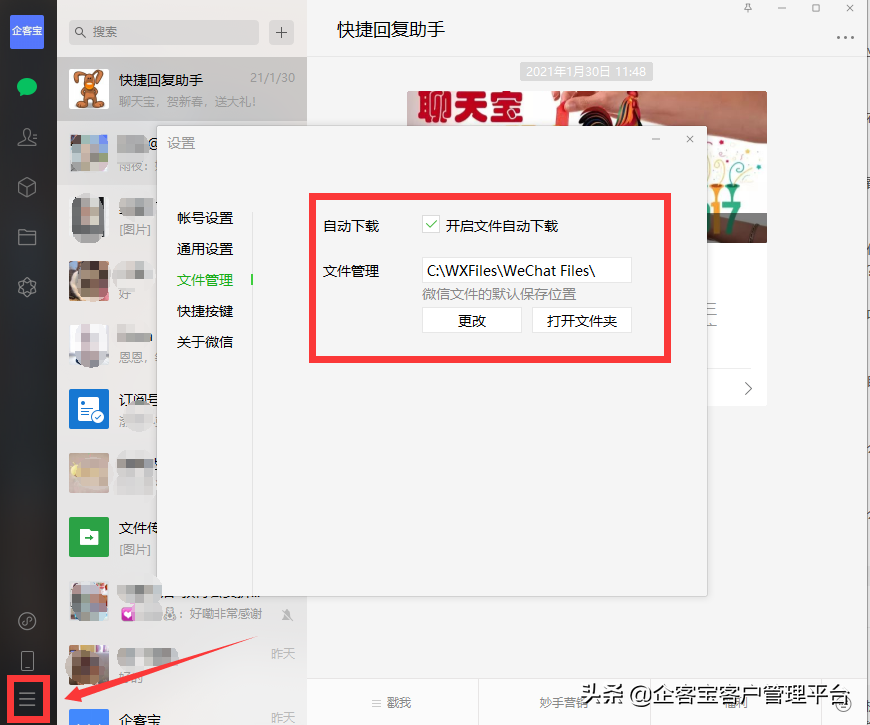Select 关于微信 in settings menu

(x=205, y=342)
